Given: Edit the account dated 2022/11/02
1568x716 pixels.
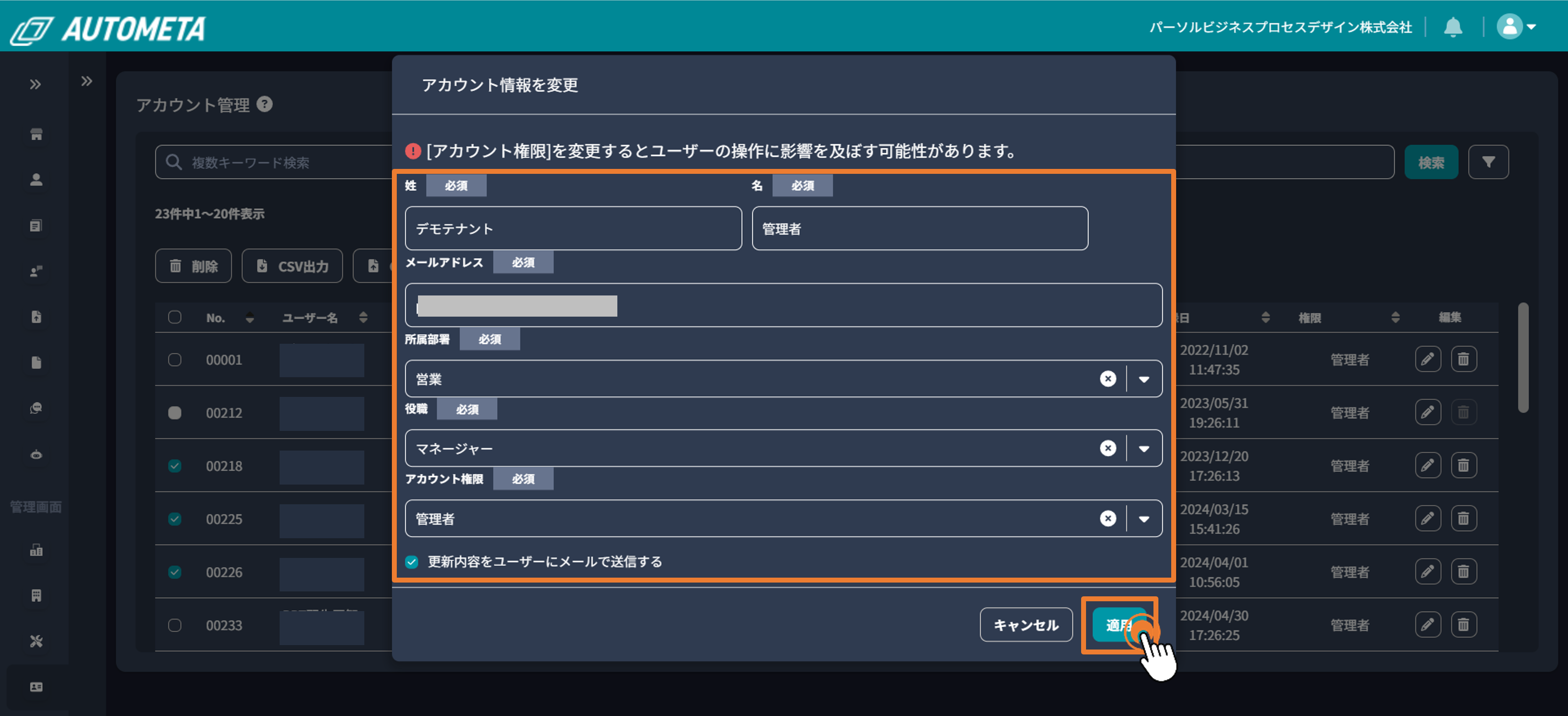Looking at the screenshot, I should [1427, 359].
